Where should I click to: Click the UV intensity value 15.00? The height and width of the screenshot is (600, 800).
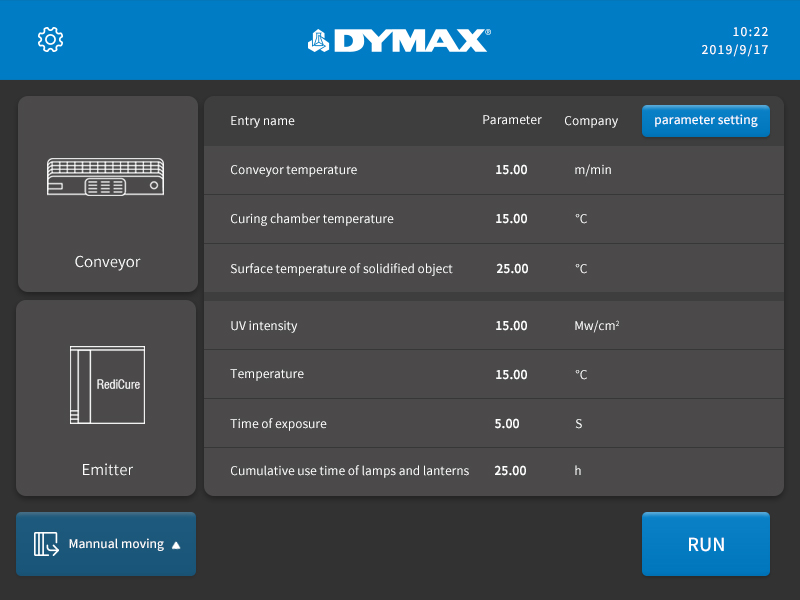pos(511,326)
